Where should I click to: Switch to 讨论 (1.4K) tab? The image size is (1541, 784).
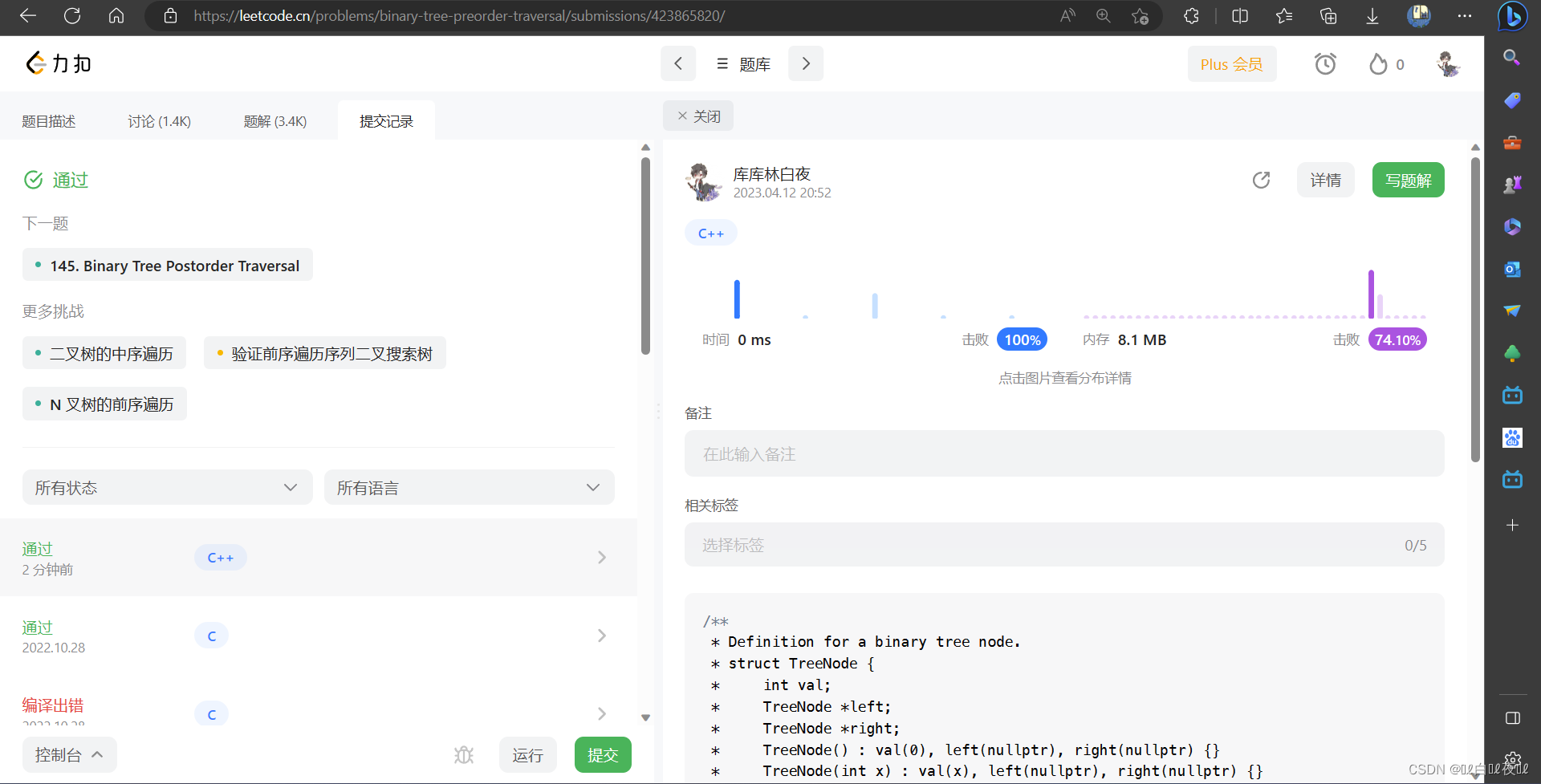(x=160, y=121)
